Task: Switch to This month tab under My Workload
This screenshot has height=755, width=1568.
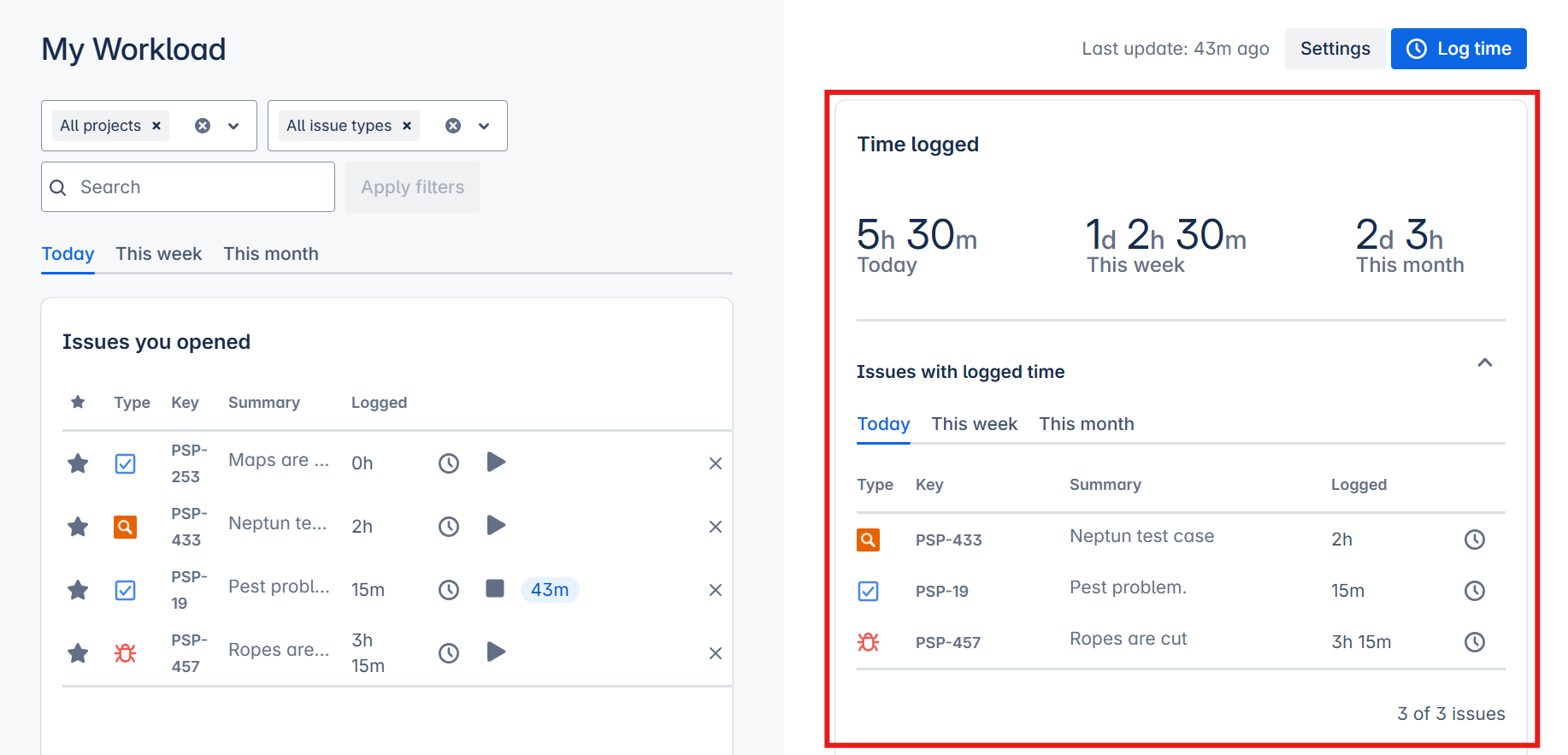Action: point(271,254)
